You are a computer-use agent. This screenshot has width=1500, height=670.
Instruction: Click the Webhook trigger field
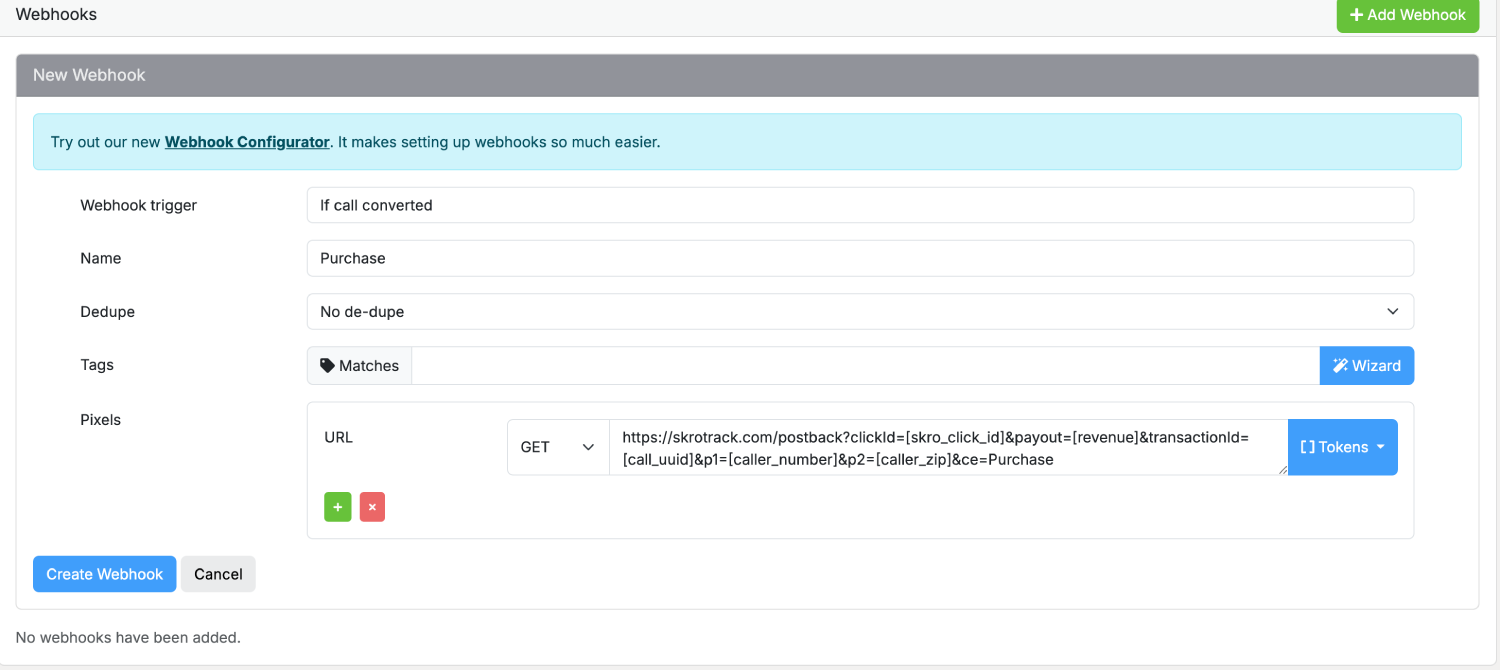coord(860,205)
